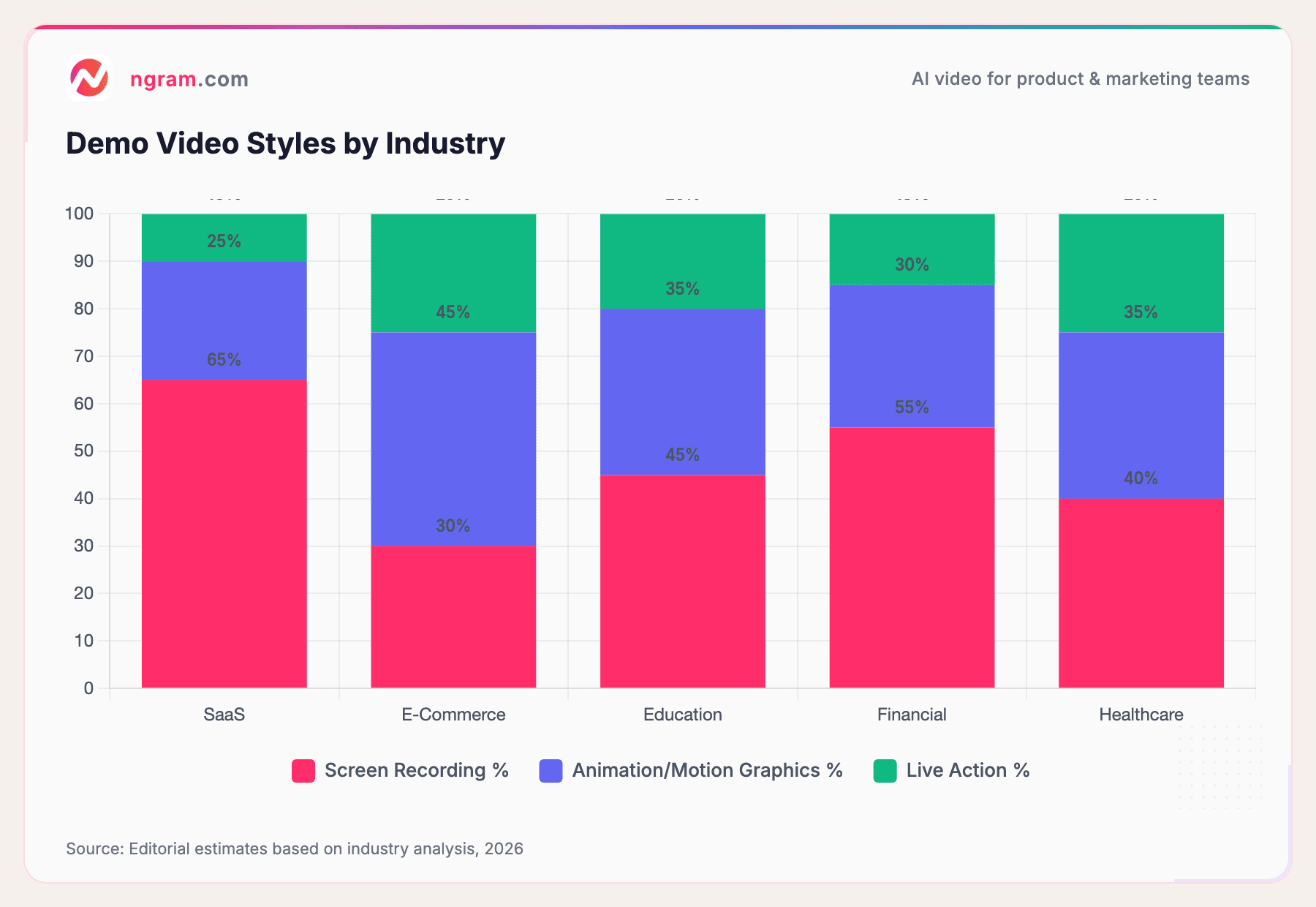Select the E-Commerce axis label
The height and width of the screenshot is (907, 1316).
tap(453, 714)
